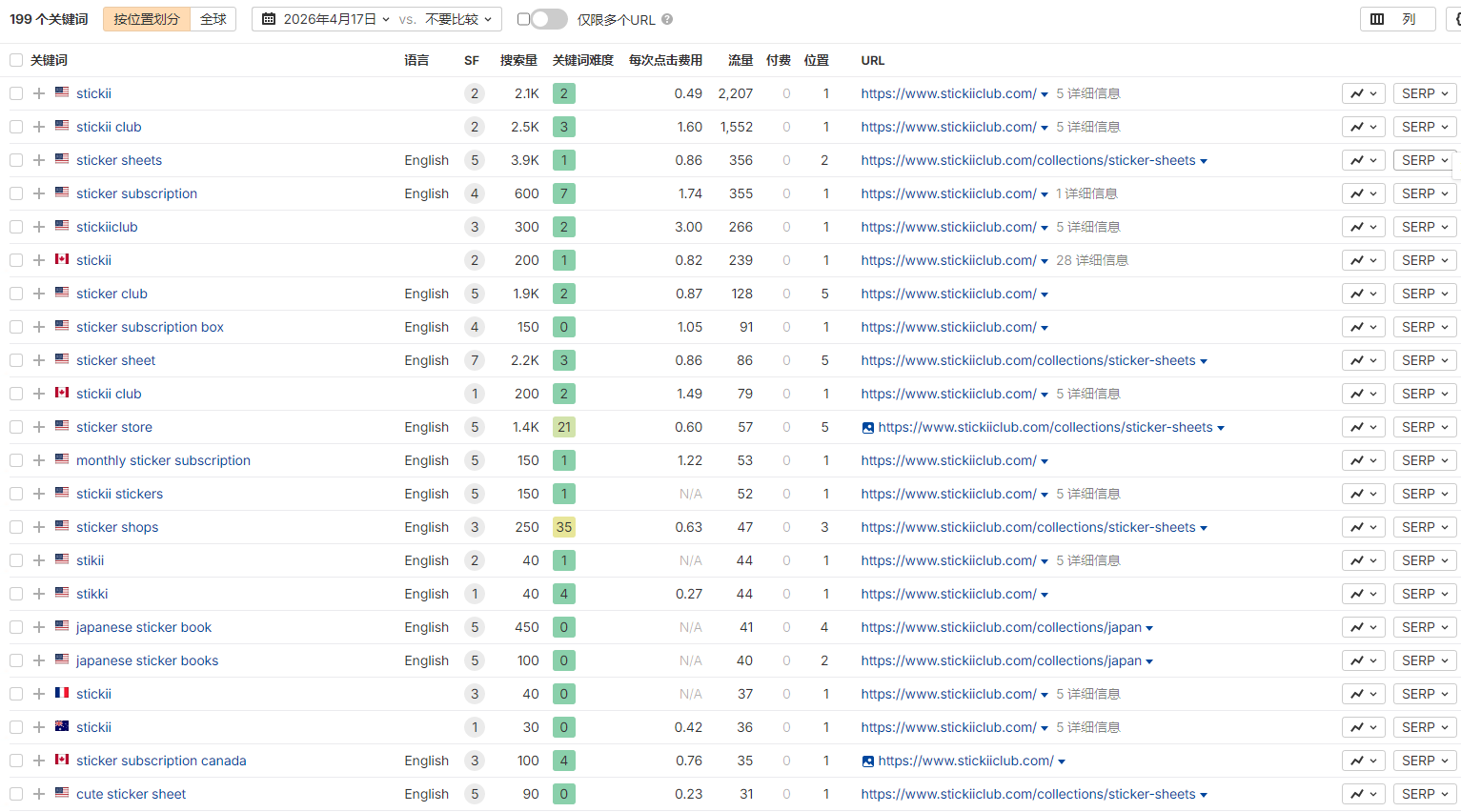Click 28 详细信息 link on stickii Canada row
1461x812 pixels.
pos(1091,260)
